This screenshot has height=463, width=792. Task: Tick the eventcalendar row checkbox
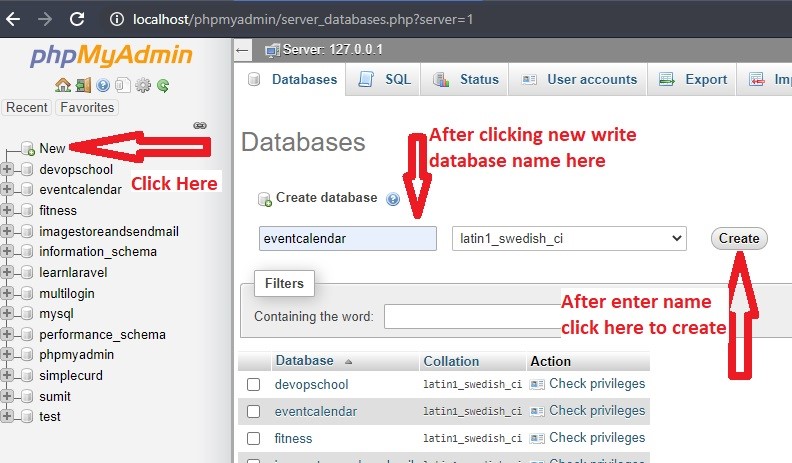tap(254, 412)
